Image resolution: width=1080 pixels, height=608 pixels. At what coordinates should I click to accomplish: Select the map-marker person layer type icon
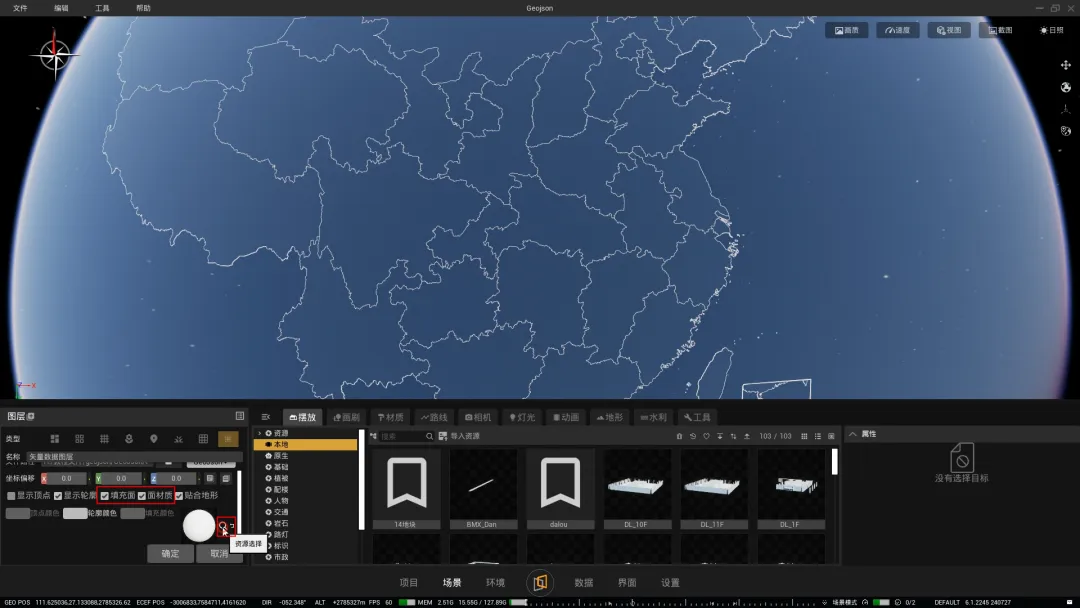[129, 439]
